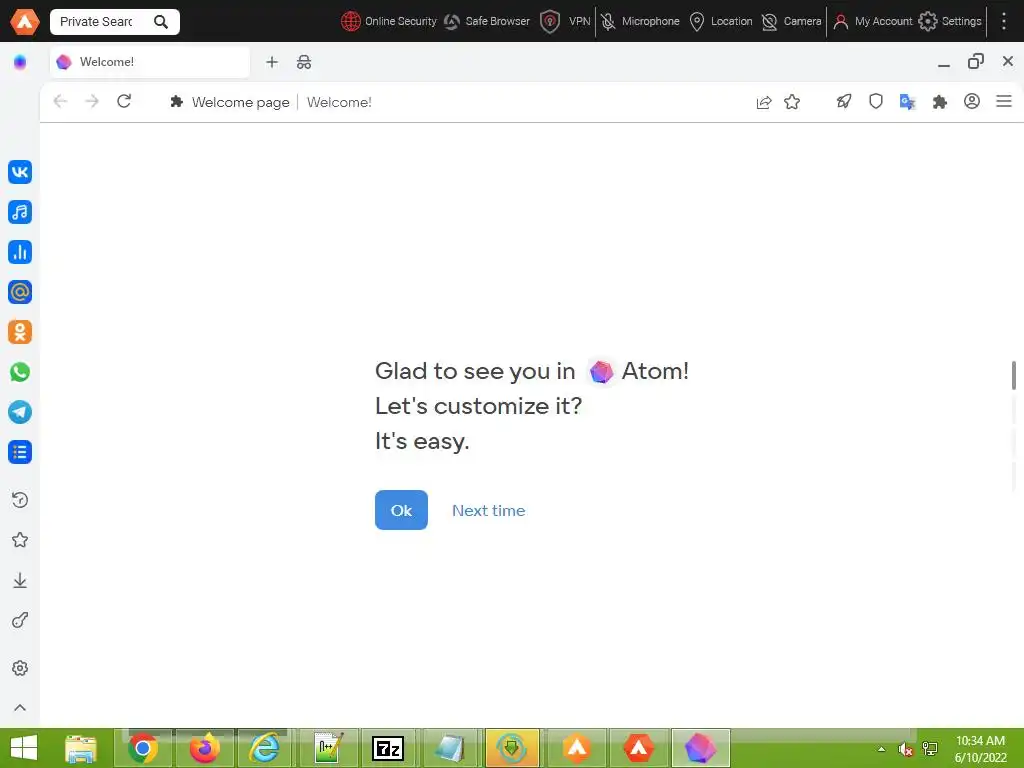Open Online Security in Avast bar
This screenshot has width=1024, height=768.
click(389, 22)
